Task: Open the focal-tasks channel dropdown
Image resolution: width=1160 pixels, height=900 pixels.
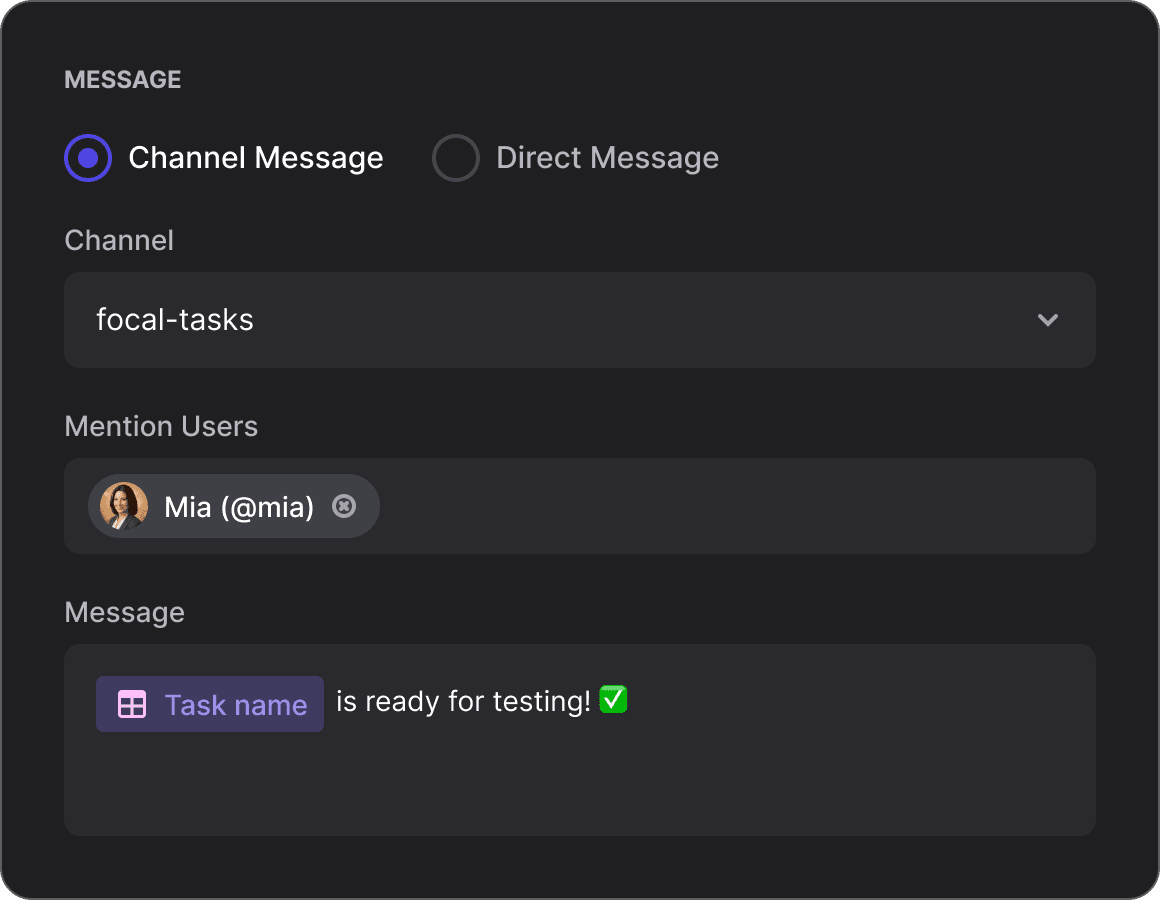Action: tap(579, 319)
